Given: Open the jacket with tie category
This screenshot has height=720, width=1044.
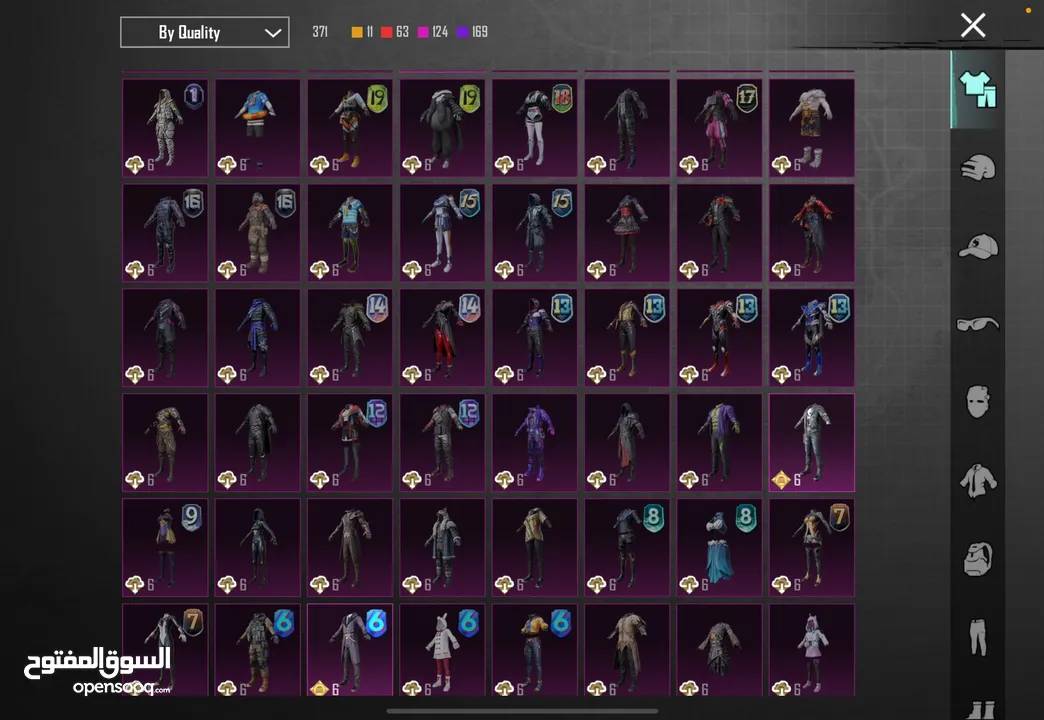Looking at the screenshot, I should pos(977,480).
